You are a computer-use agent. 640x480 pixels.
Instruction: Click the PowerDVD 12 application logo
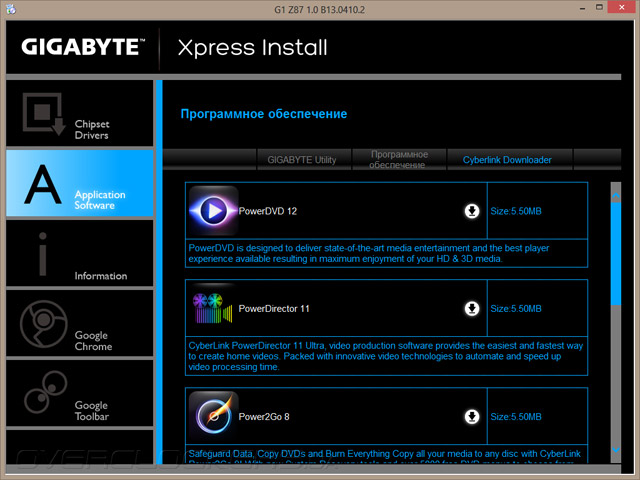[213, 211]
